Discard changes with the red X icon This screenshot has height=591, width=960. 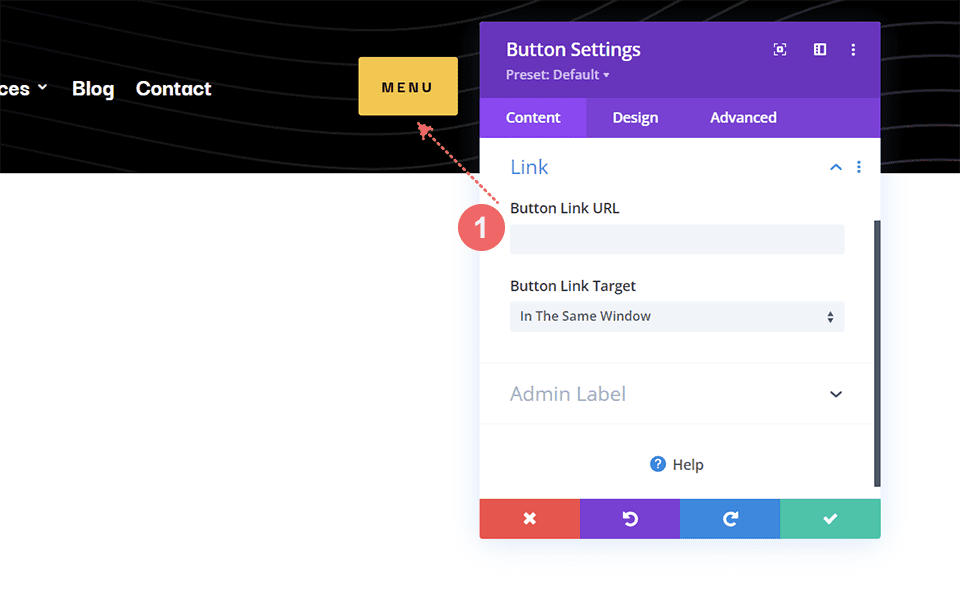[529, 518]
